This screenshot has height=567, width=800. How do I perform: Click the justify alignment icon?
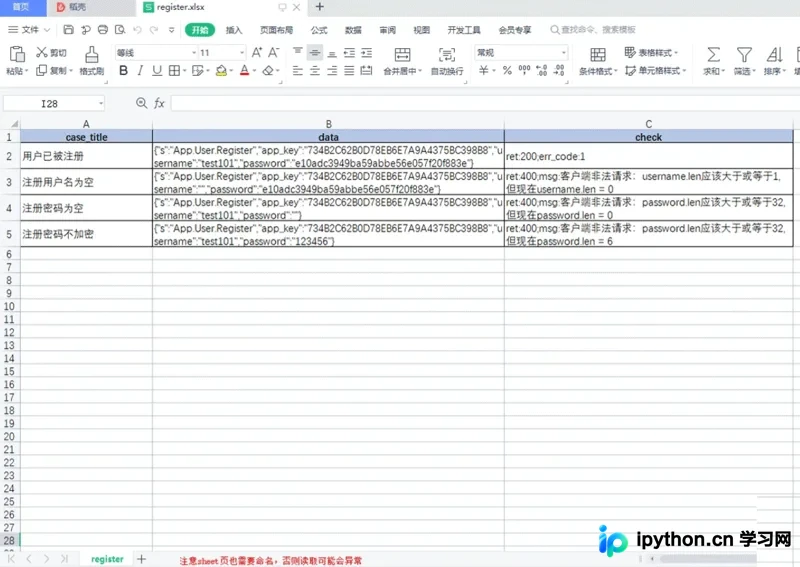click(x=349, y=71)
